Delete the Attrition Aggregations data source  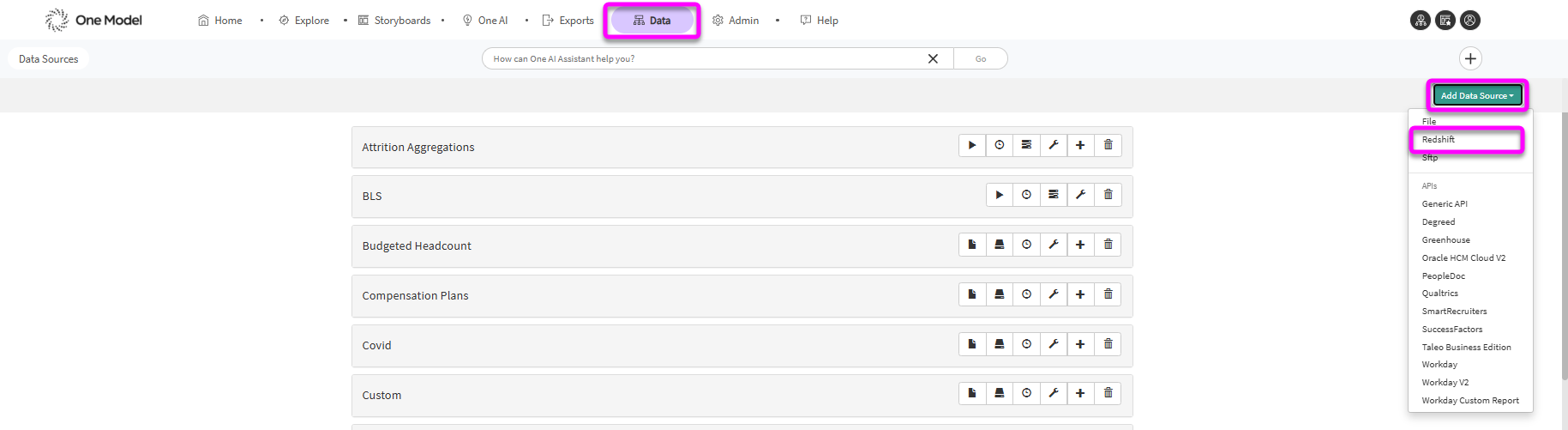[x=1108, y=145]
